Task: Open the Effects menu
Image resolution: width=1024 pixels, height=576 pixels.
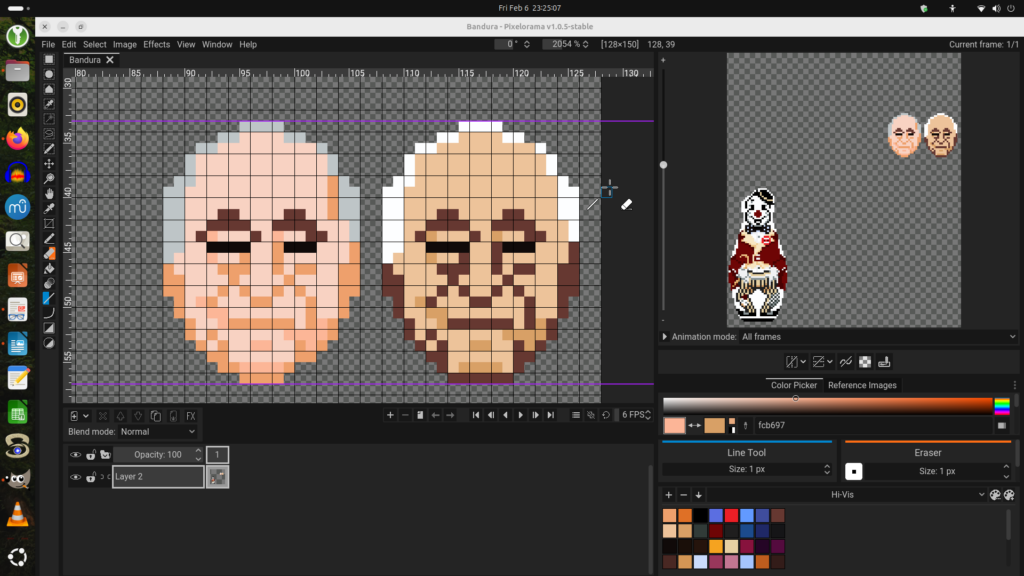Action: click(x=156, y=44)
